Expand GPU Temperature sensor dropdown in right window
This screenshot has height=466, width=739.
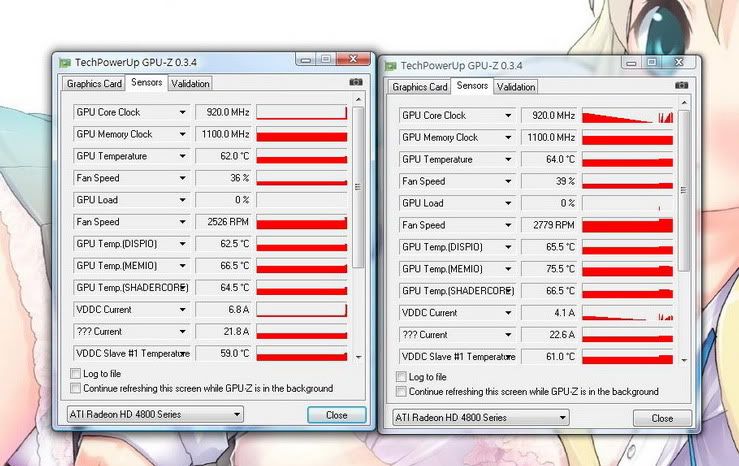pyautogui.click(x=508, y=160)
